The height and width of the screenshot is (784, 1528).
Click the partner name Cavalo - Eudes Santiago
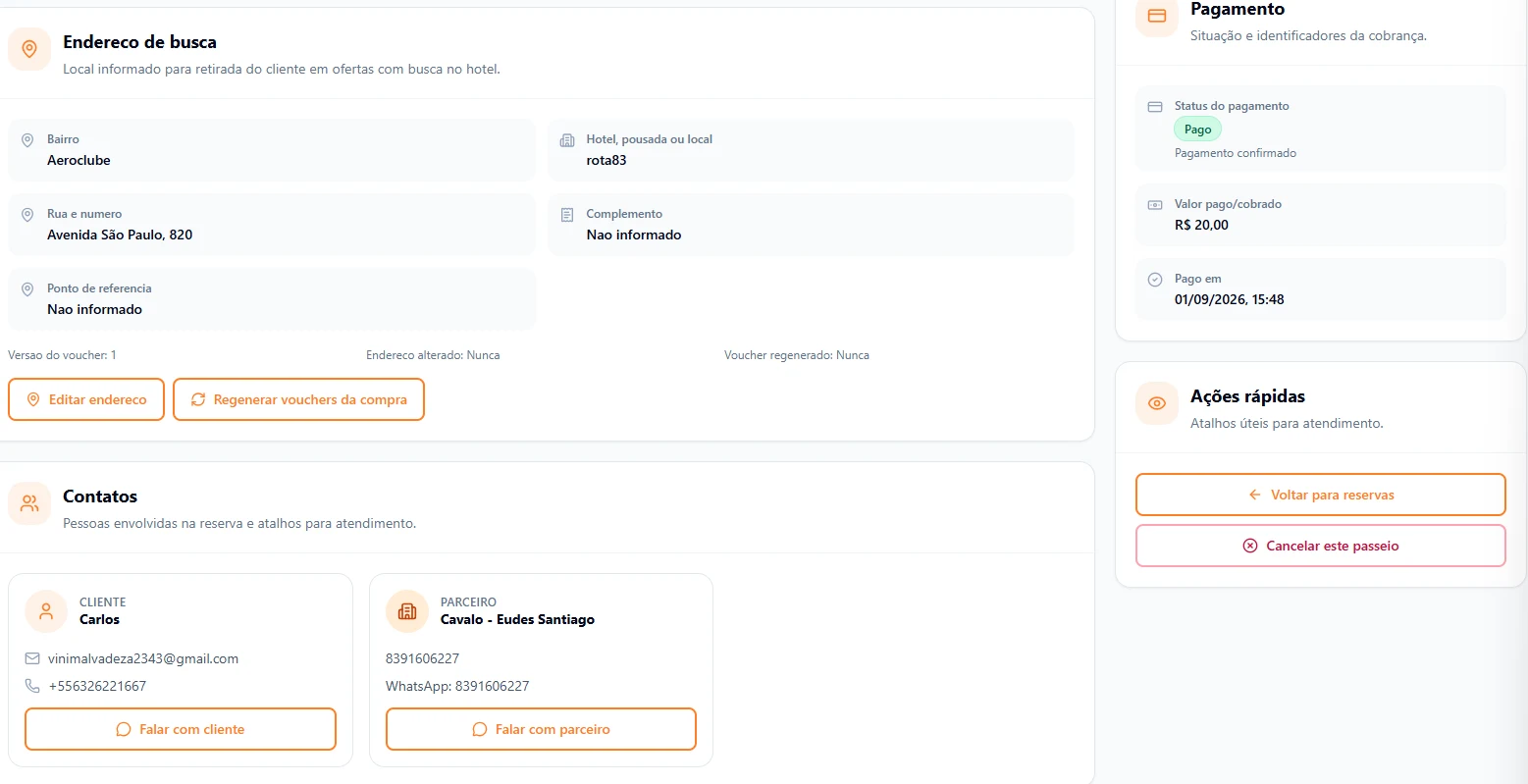coord(517,619)
